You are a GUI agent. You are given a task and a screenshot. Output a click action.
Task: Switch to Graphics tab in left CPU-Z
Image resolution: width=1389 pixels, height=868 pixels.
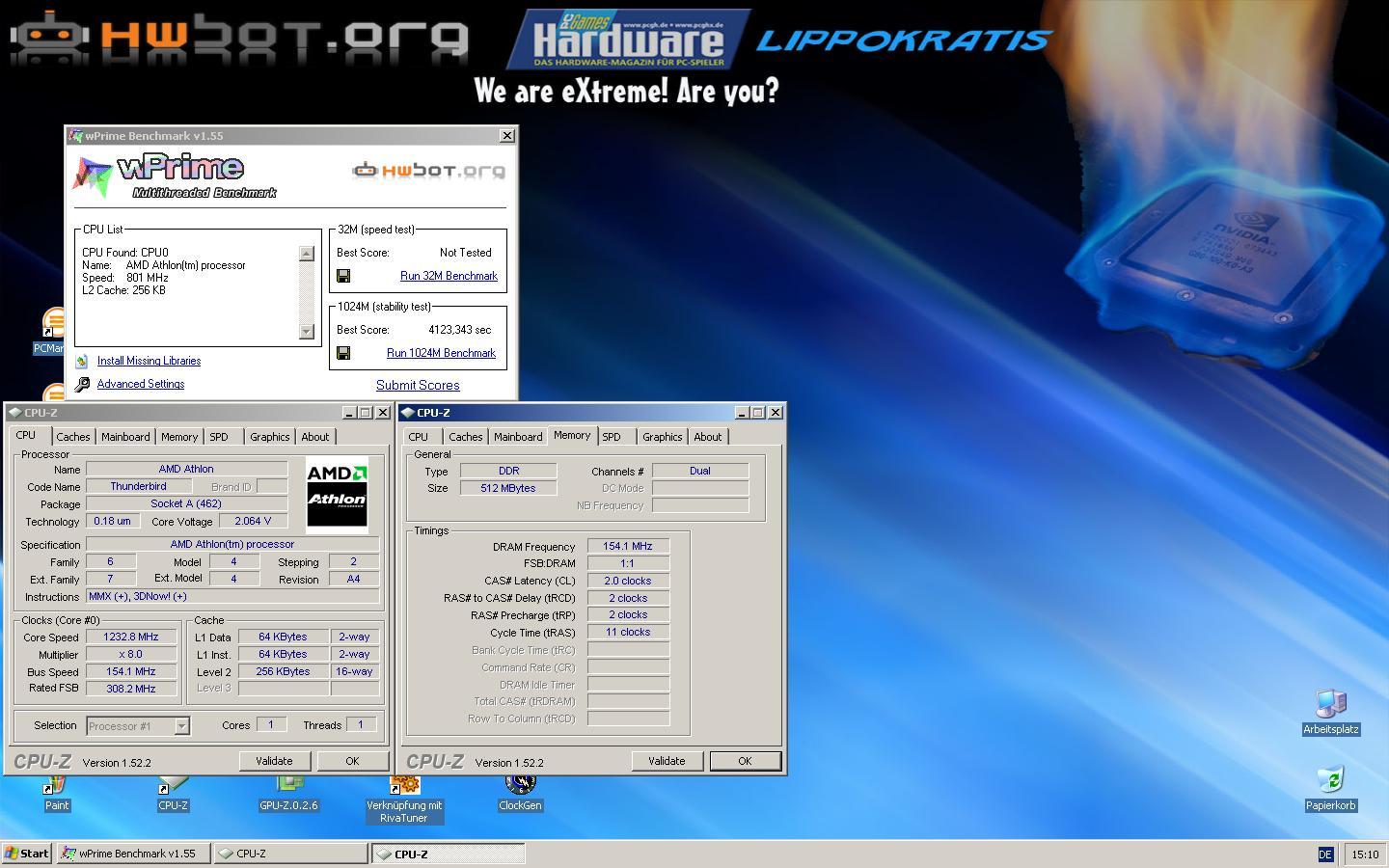270,437
